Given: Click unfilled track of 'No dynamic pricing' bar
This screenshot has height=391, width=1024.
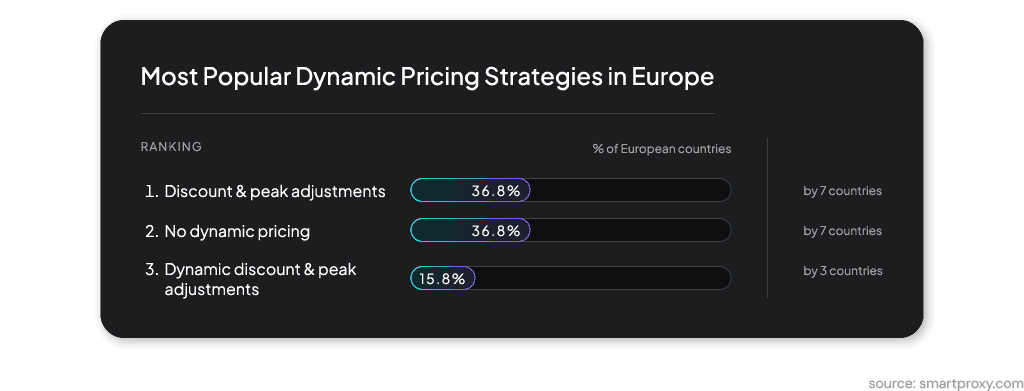Looking at the screenshot, I should pyautogui.click(x=630, y=230).
